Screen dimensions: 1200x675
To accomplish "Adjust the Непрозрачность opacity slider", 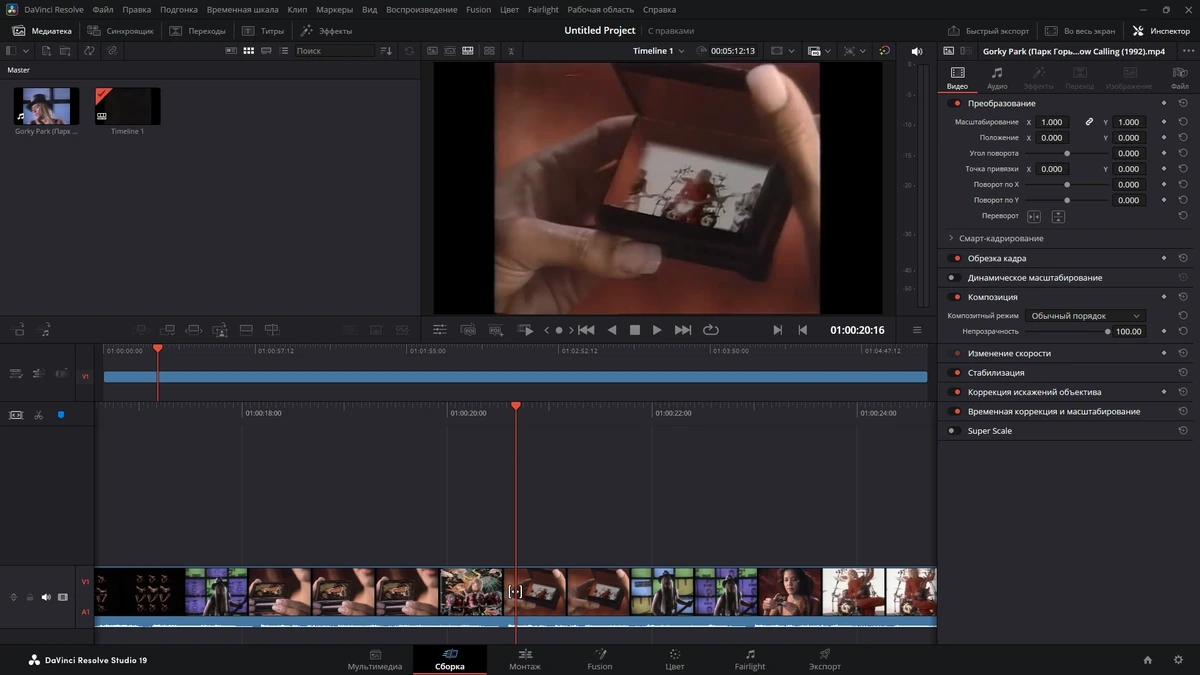I will 1068,331.
